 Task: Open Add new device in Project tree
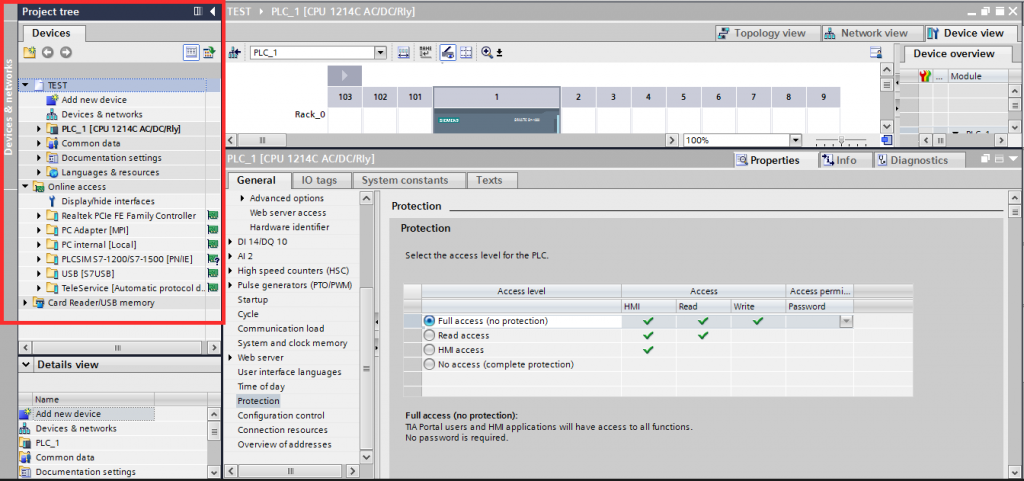point(94,100)
